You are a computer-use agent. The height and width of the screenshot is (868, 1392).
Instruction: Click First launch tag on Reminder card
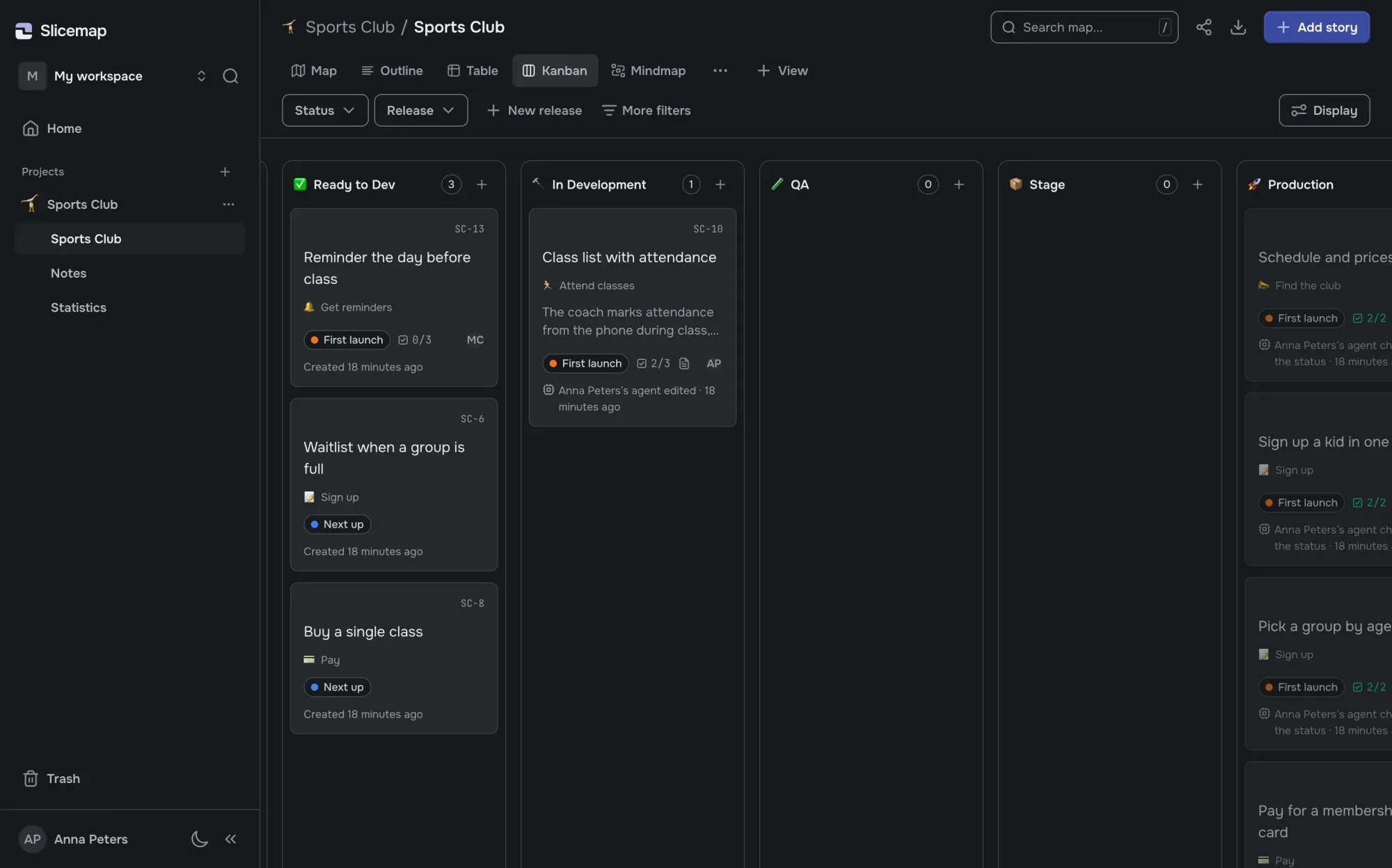(x=347, y=340)
